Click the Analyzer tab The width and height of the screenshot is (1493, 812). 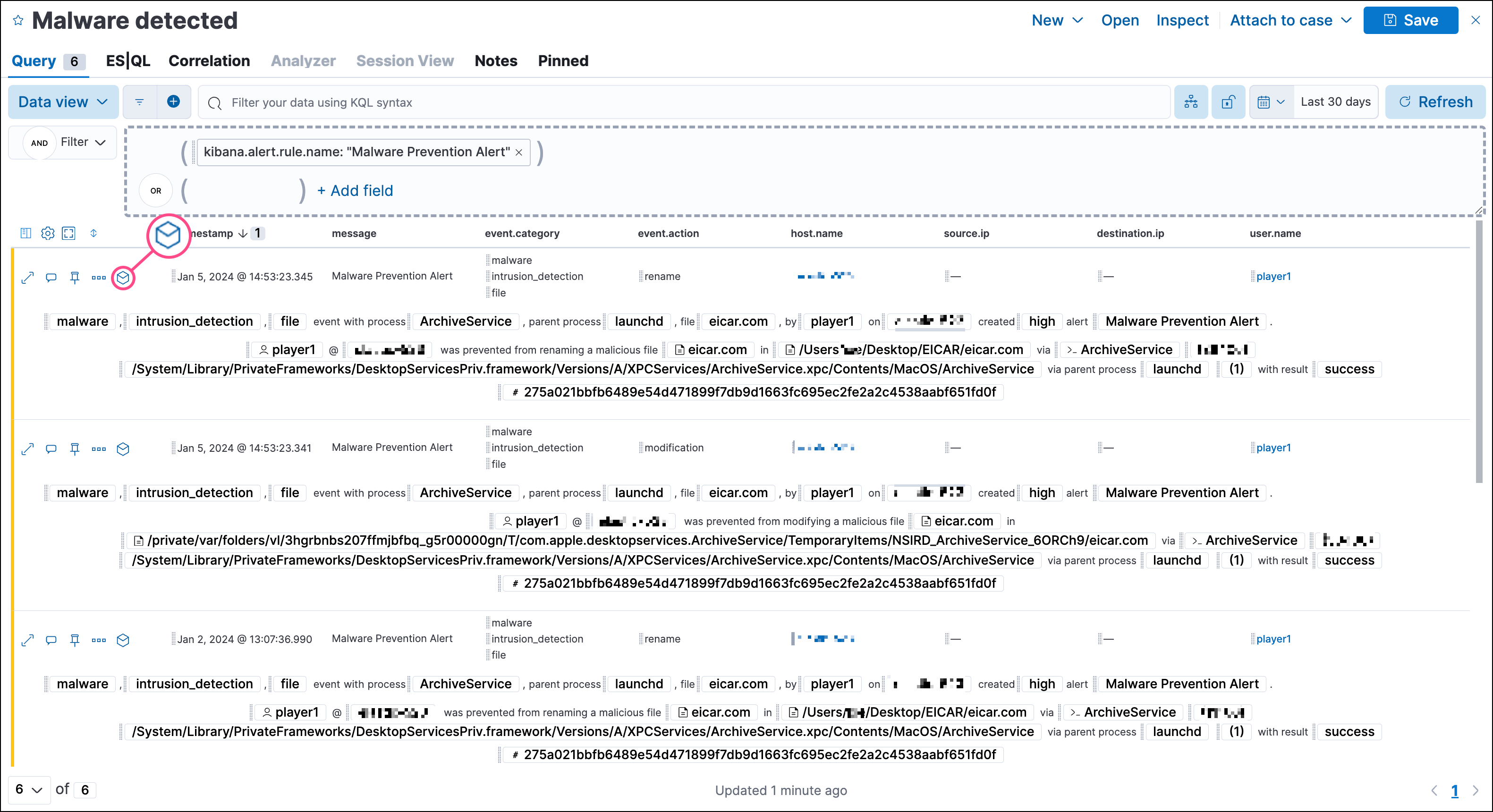click(x=302, y=60)
